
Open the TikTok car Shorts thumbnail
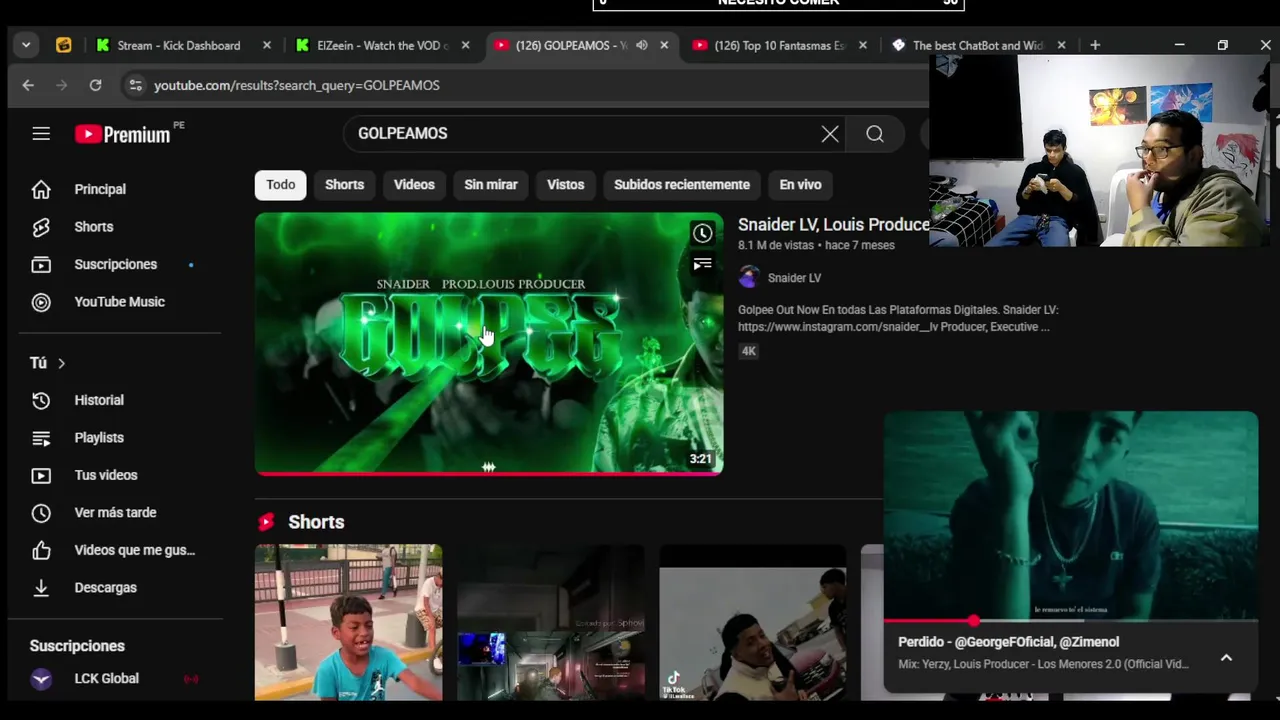753,622
